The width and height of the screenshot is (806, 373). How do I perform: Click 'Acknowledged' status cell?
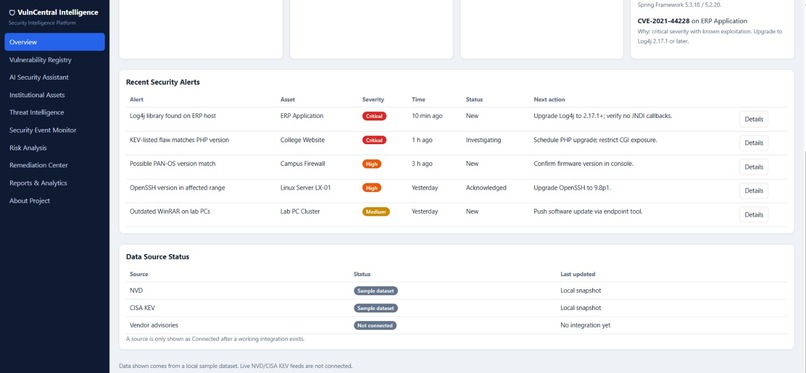pos(486,188)
